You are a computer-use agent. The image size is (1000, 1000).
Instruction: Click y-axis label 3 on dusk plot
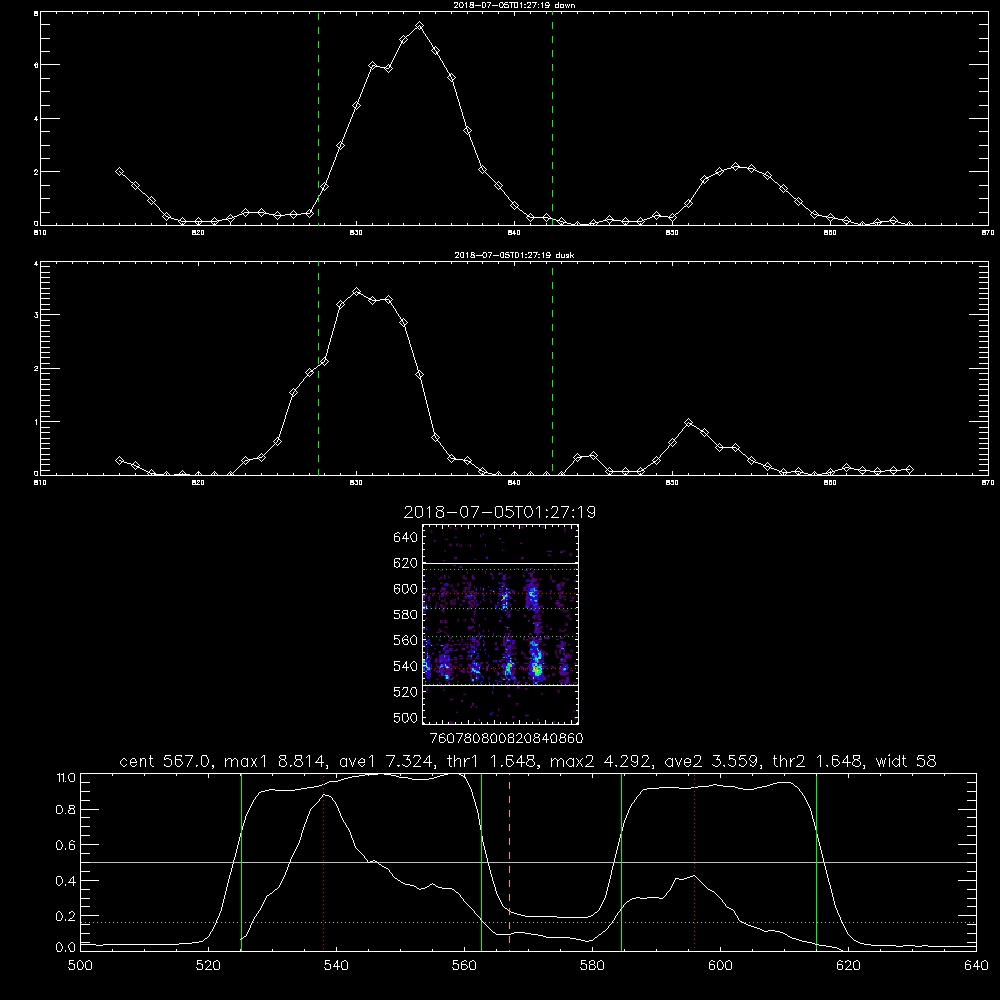(x=36, y=315)
